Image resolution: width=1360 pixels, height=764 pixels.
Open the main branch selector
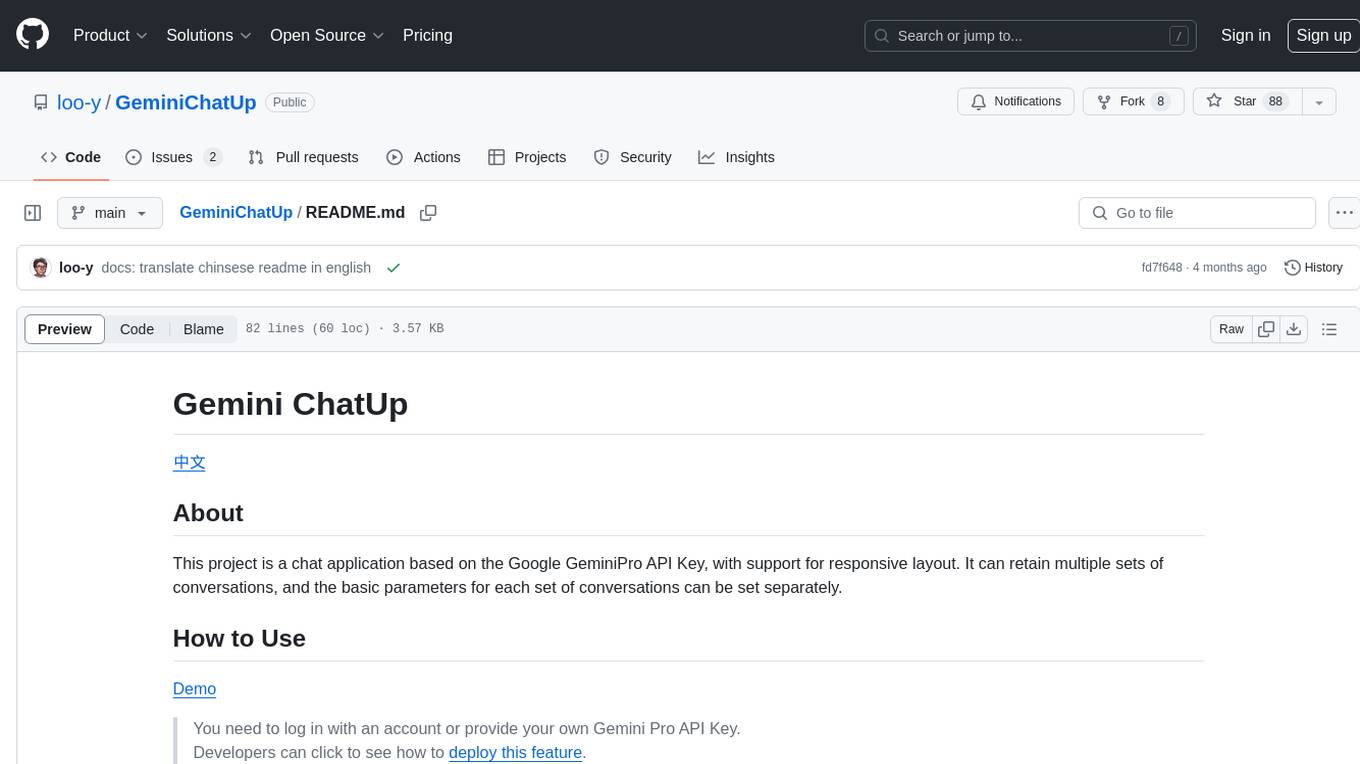coord(110,213)
